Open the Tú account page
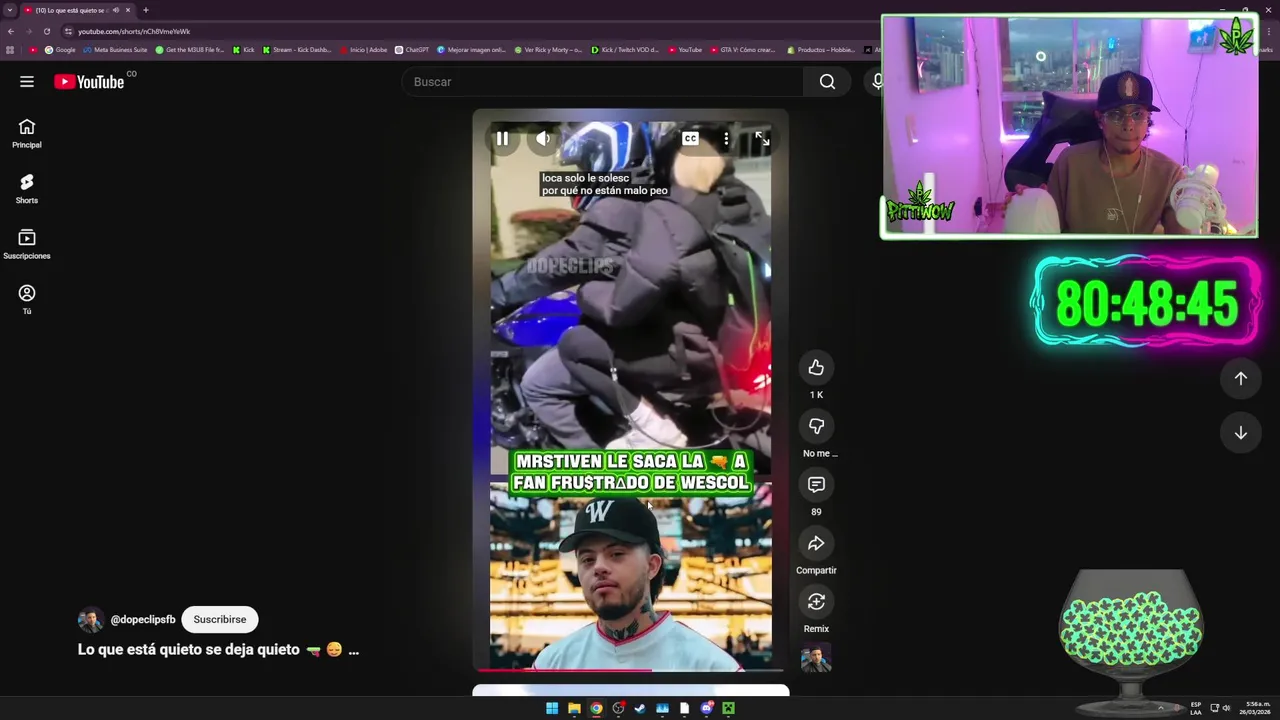This screenshot has height=720, width=1280. coord(27,299)
